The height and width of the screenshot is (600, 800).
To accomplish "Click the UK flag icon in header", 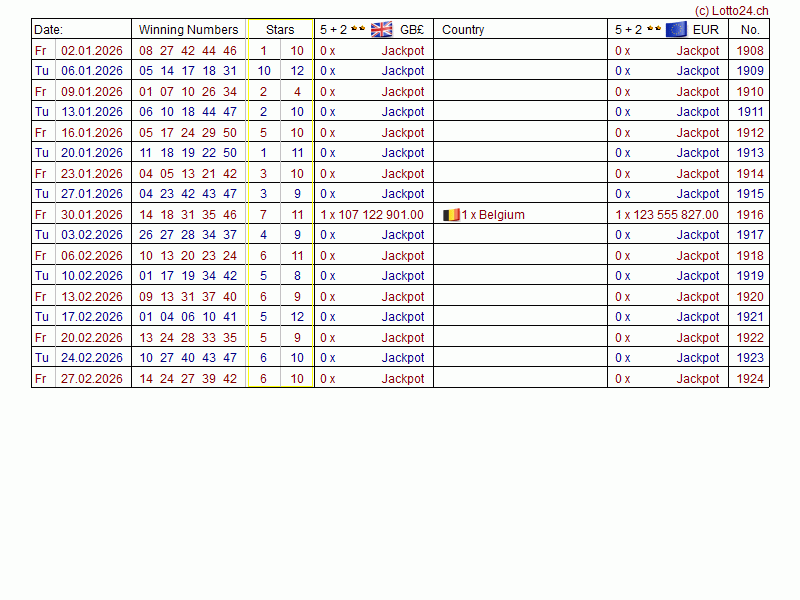I will 382,29.
